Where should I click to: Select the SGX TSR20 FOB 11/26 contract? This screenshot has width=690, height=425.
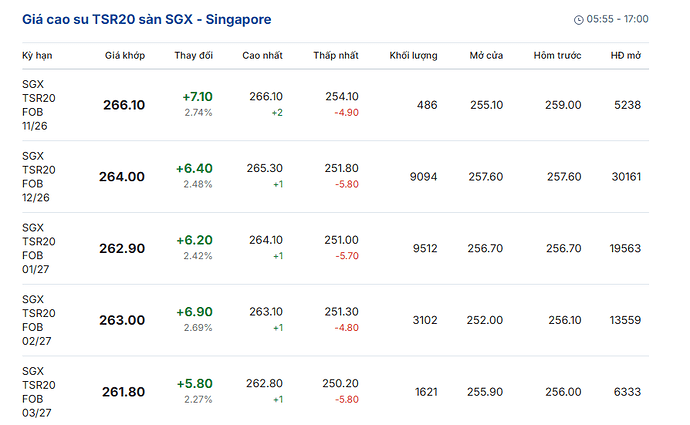[39, 105]
